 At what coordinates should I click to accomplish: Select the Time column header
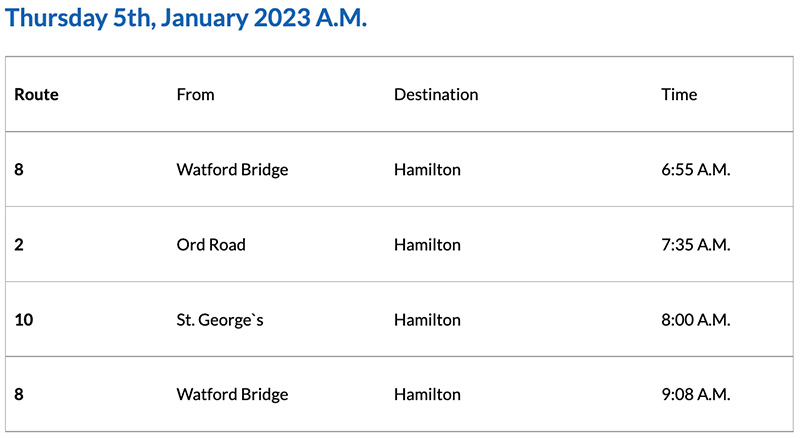pyautogui.click(x=679, y=95)
